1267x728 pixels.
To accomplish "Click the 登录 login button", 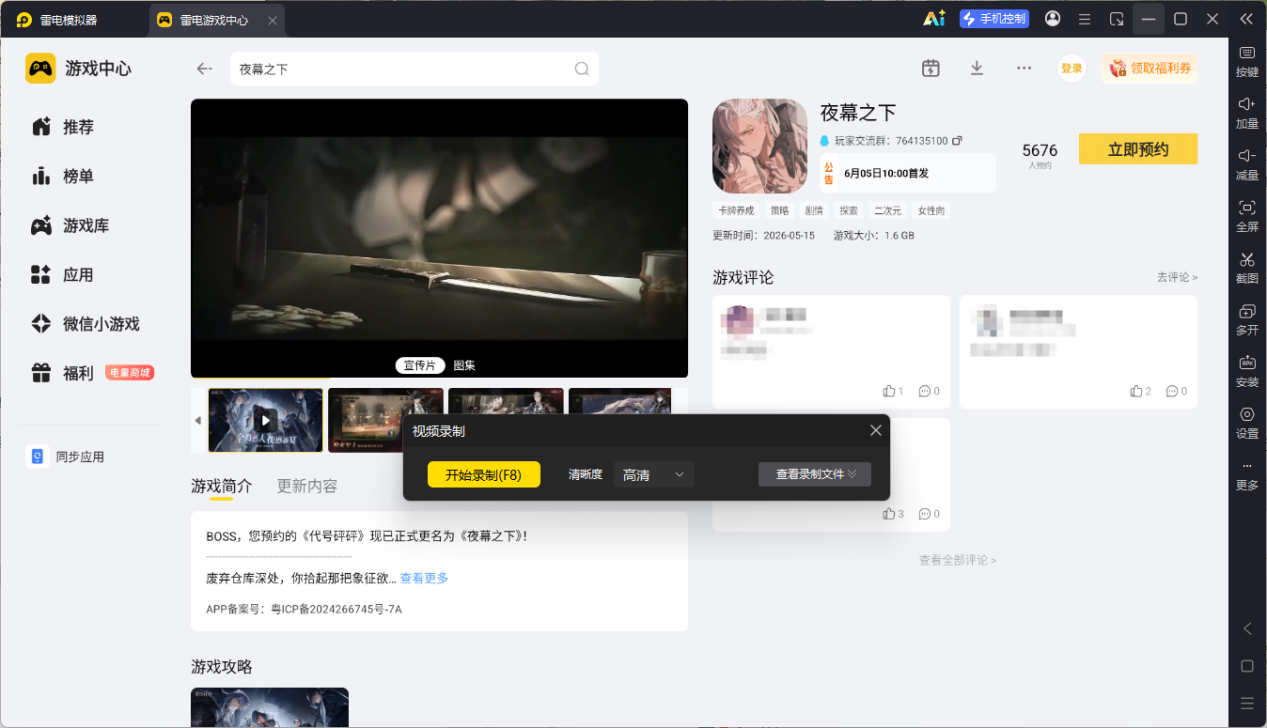I will coord(1072,68).
